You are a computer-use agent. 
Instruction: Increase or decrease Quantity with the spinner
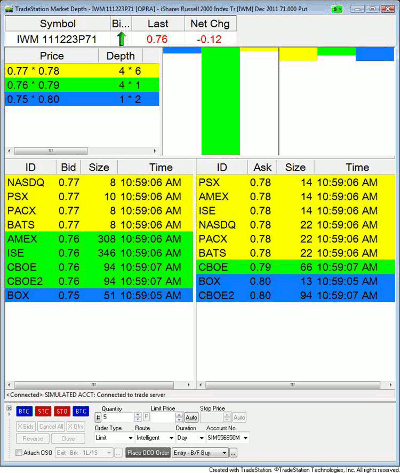pos(138,417)
